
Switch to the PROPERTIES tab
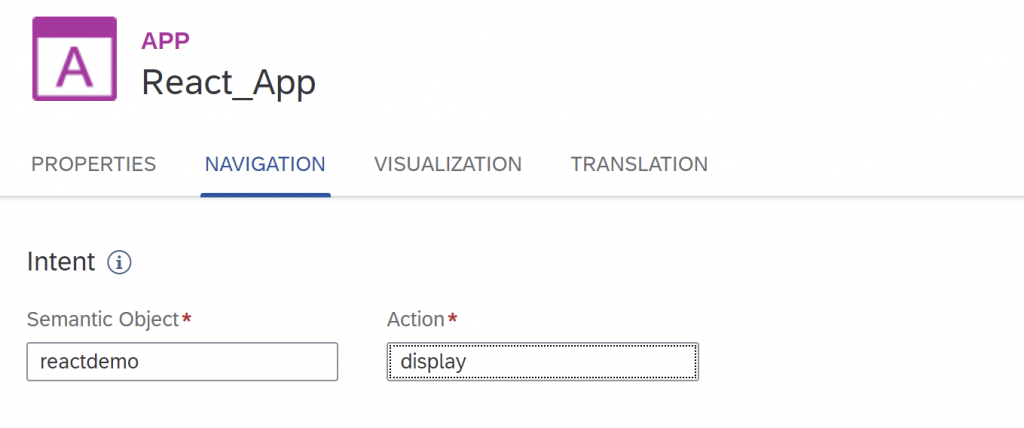(93, 163)
